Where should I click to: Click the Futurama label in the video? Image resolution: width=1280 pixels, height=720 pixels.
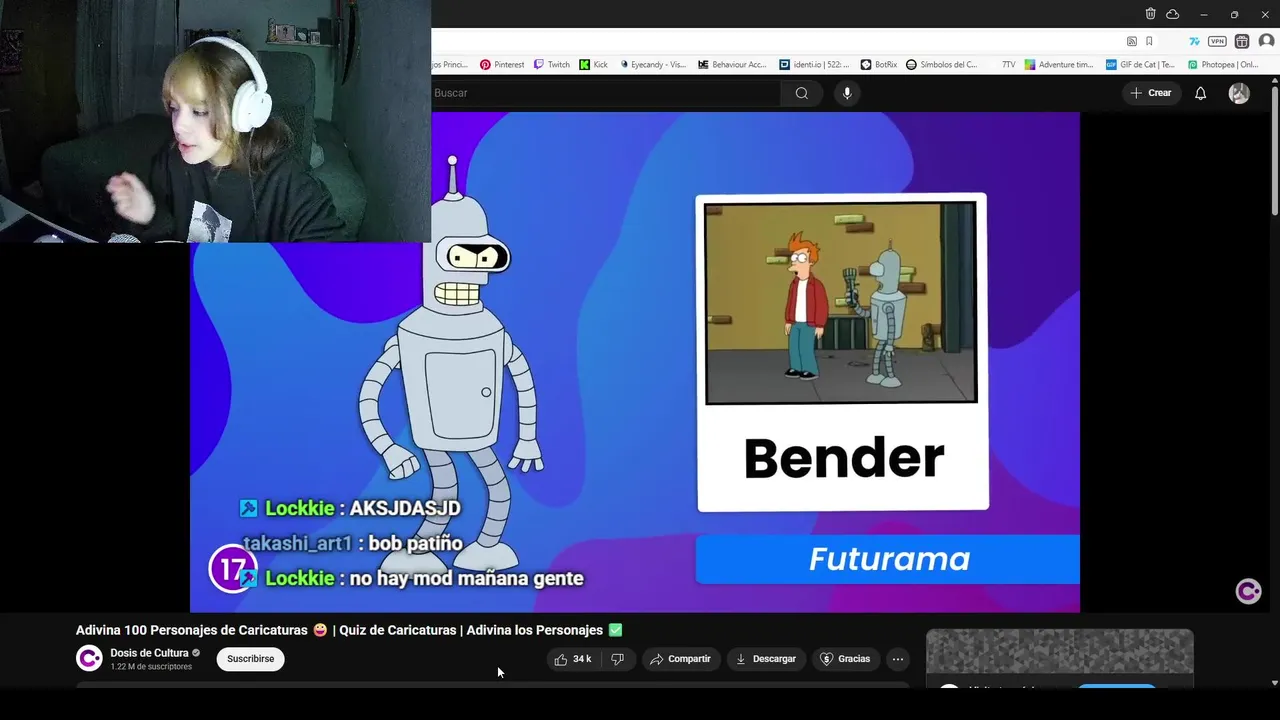(888, 559)
